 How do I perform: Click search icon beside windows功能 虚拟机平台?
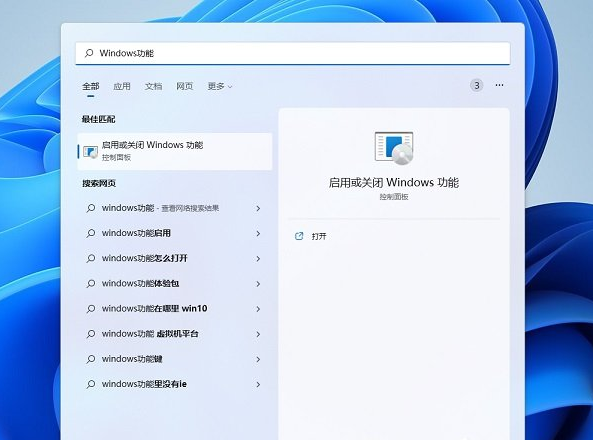(x=91, y=334)
